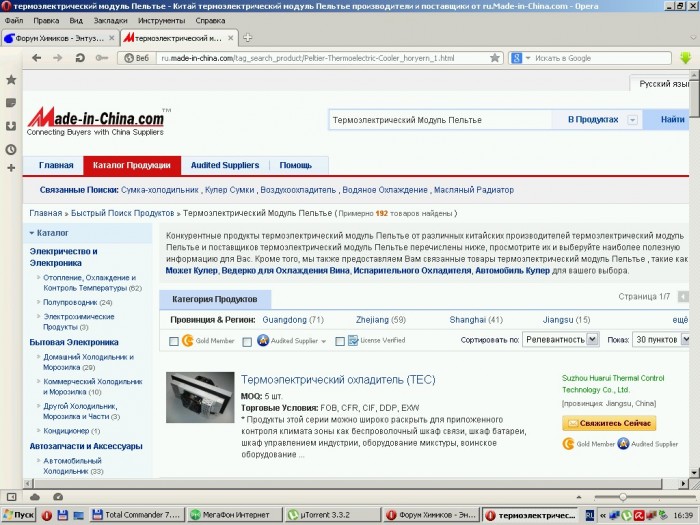The width and height of the screenshot is (700, 525).
Task: Click the Opera reload page icon
Action: 81,58
